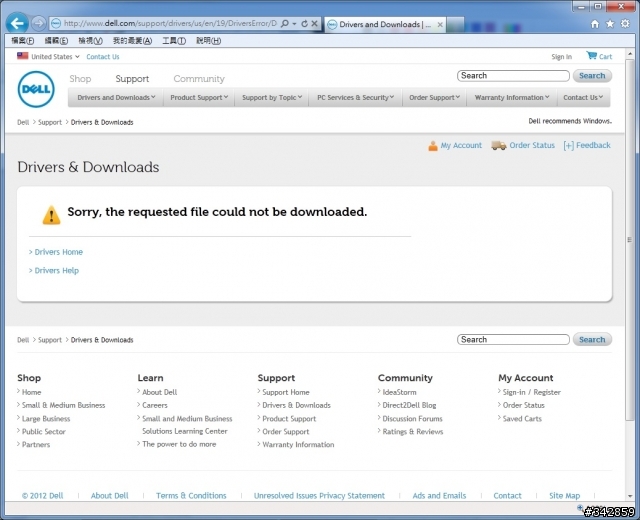640x520 pixels.
Task: Click the shopping Cart icon
Action: click(x=591, y=55)
